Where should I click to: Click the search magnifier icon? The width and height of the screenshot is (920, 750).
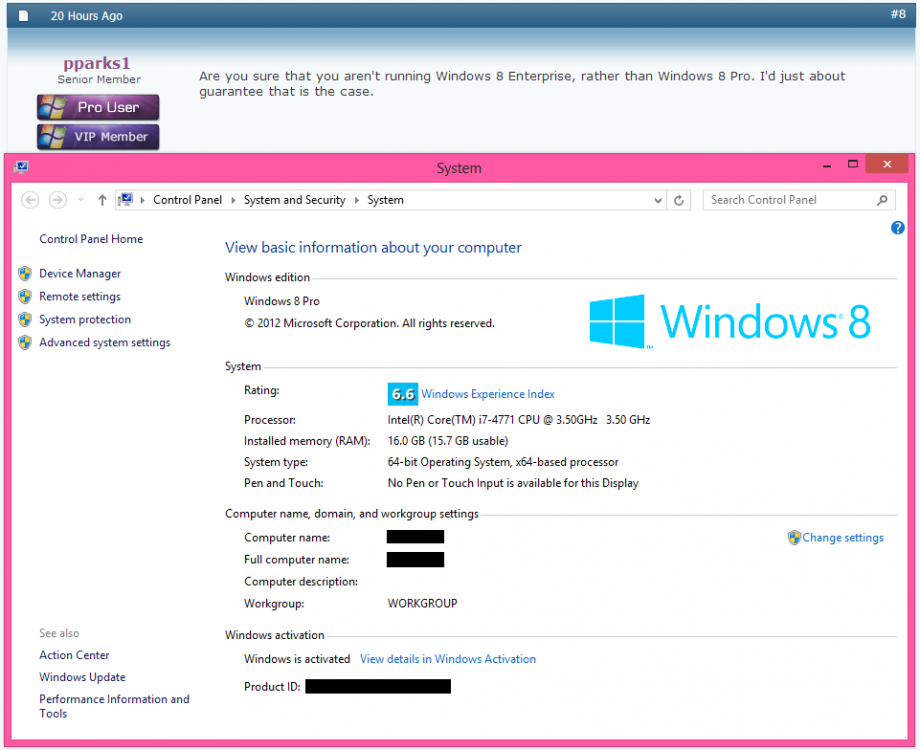pyautogui.click(x=882, y=200)
